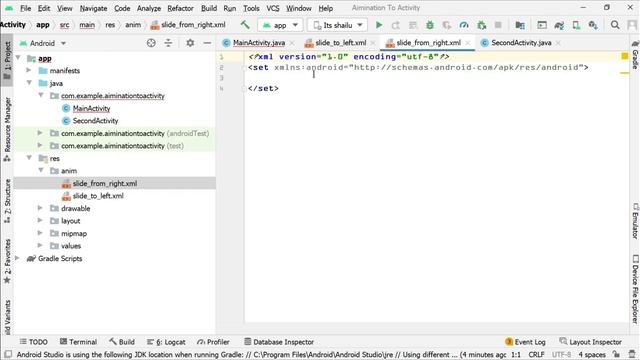Click the 4 spaces indent setting
640x360 pixels.
tap(592, 355)
